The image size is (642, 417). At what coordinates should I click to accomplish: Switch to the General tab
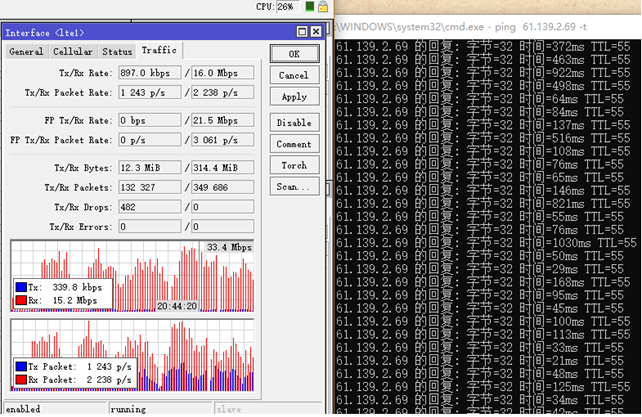click(x=26, y=51)
